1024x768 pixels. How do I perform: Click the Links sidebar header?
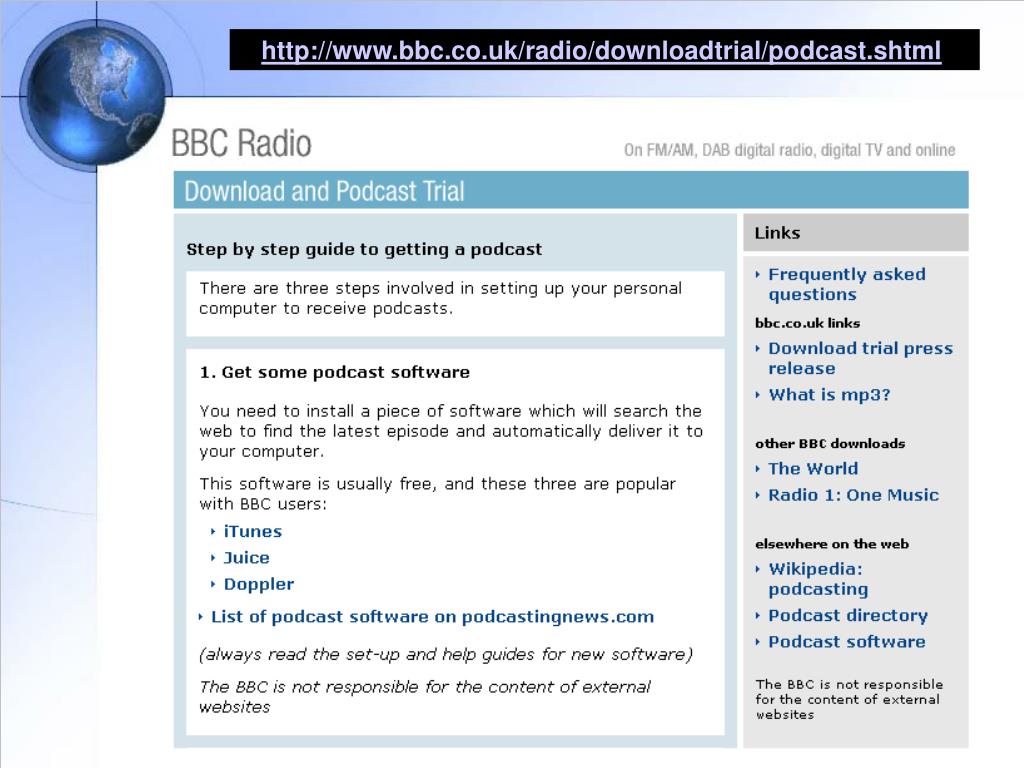point(856,232)
